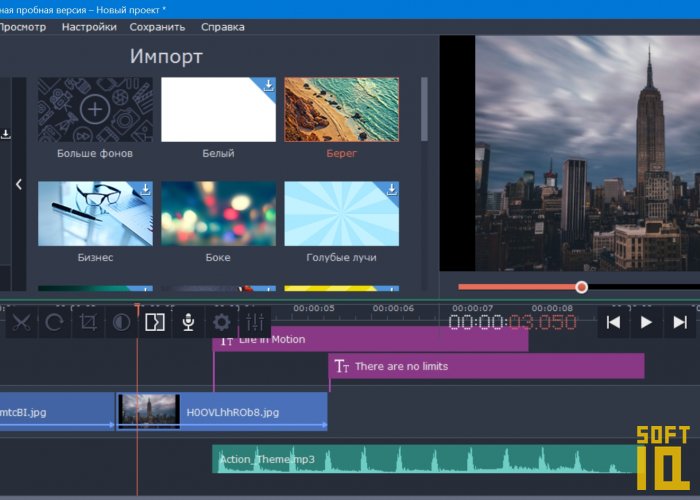Click the Сохранить menu item

(157, 27)
